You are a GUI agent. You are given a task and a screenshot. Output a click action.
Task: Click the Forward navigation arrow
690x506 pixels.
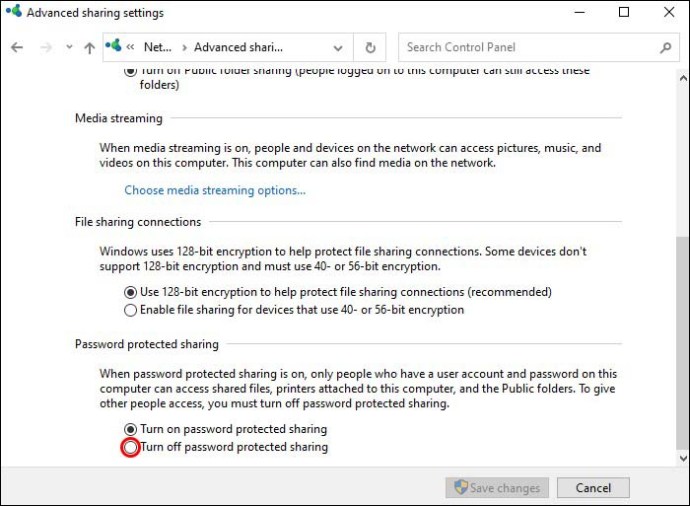click(x=45, y=47)
